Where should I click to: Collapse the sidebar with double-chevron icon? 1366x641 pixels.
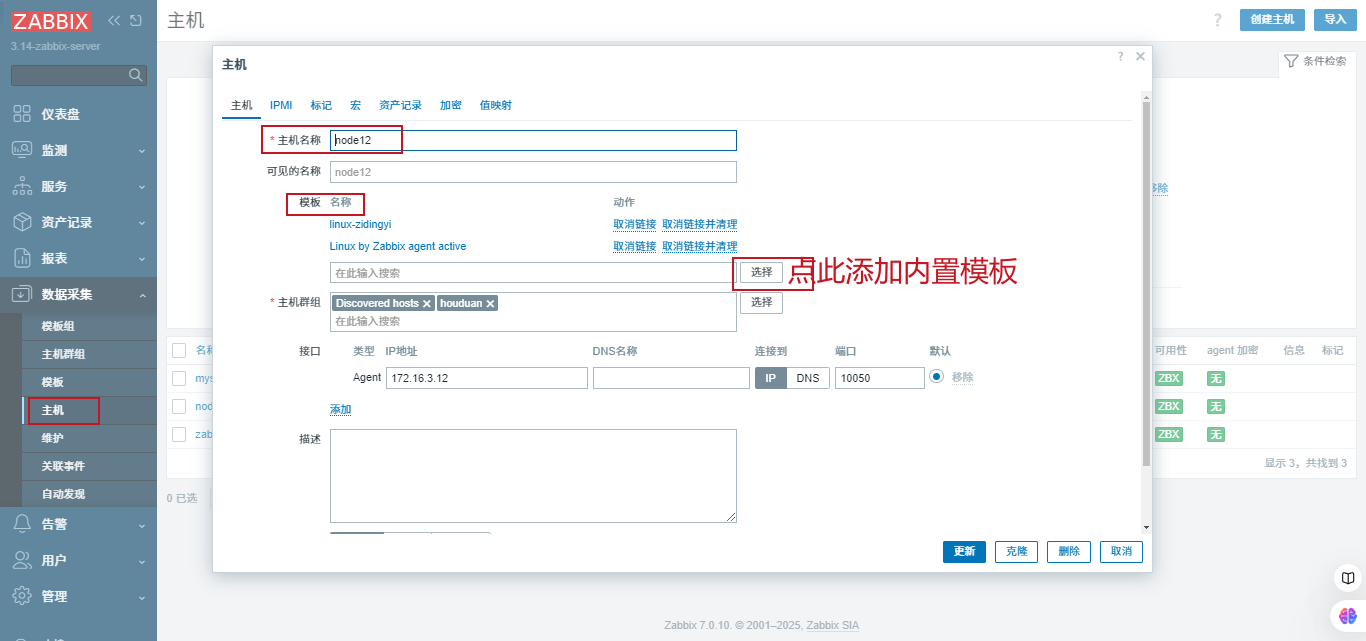(x=114, y=20)
